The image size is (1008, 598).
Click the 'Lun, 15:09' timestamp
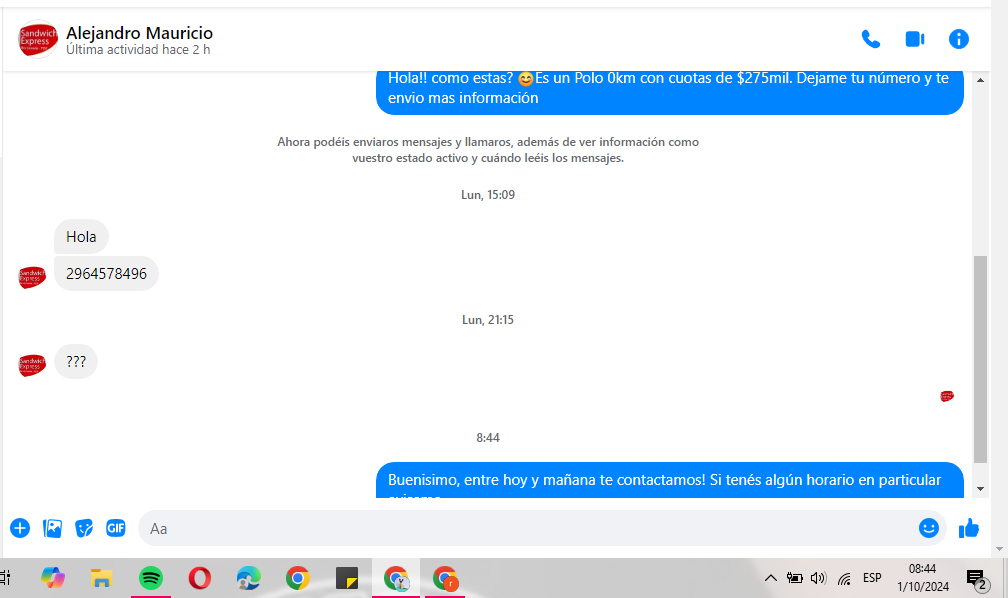[488, 195]
